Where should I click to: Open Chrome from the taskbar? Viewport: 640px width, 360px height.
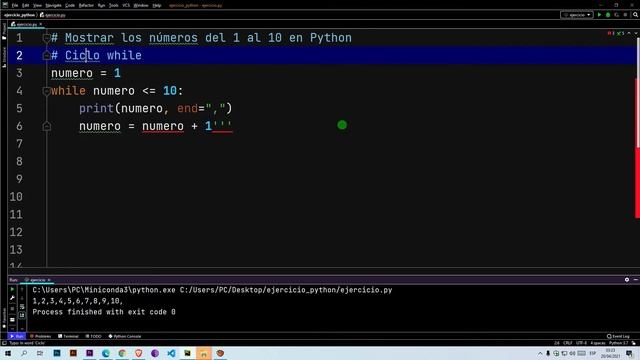122,353
